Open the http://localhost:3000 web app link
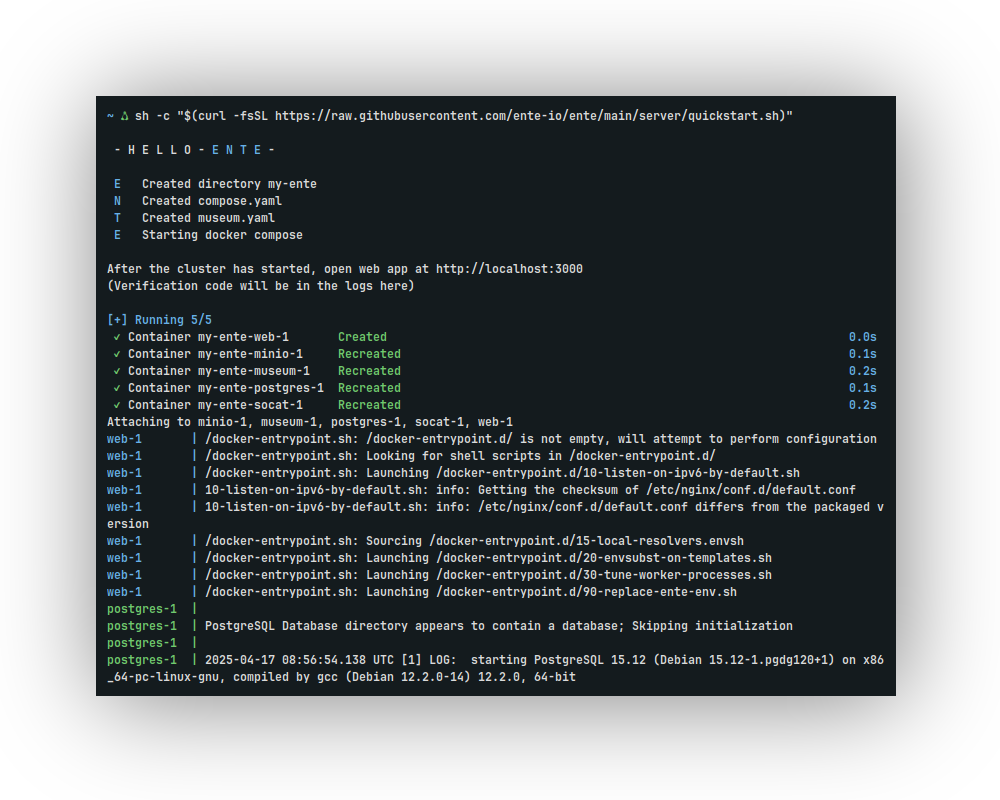 509,269
